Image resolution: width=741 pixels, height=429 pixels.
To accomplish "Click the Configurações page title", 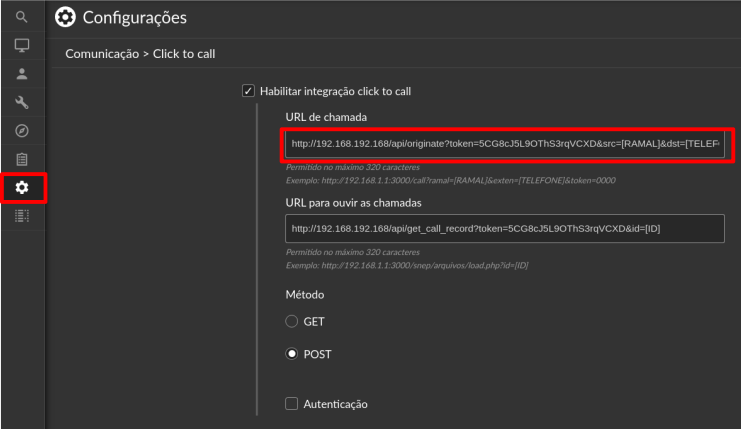I will pyautogui.click(x=135, y=17).
